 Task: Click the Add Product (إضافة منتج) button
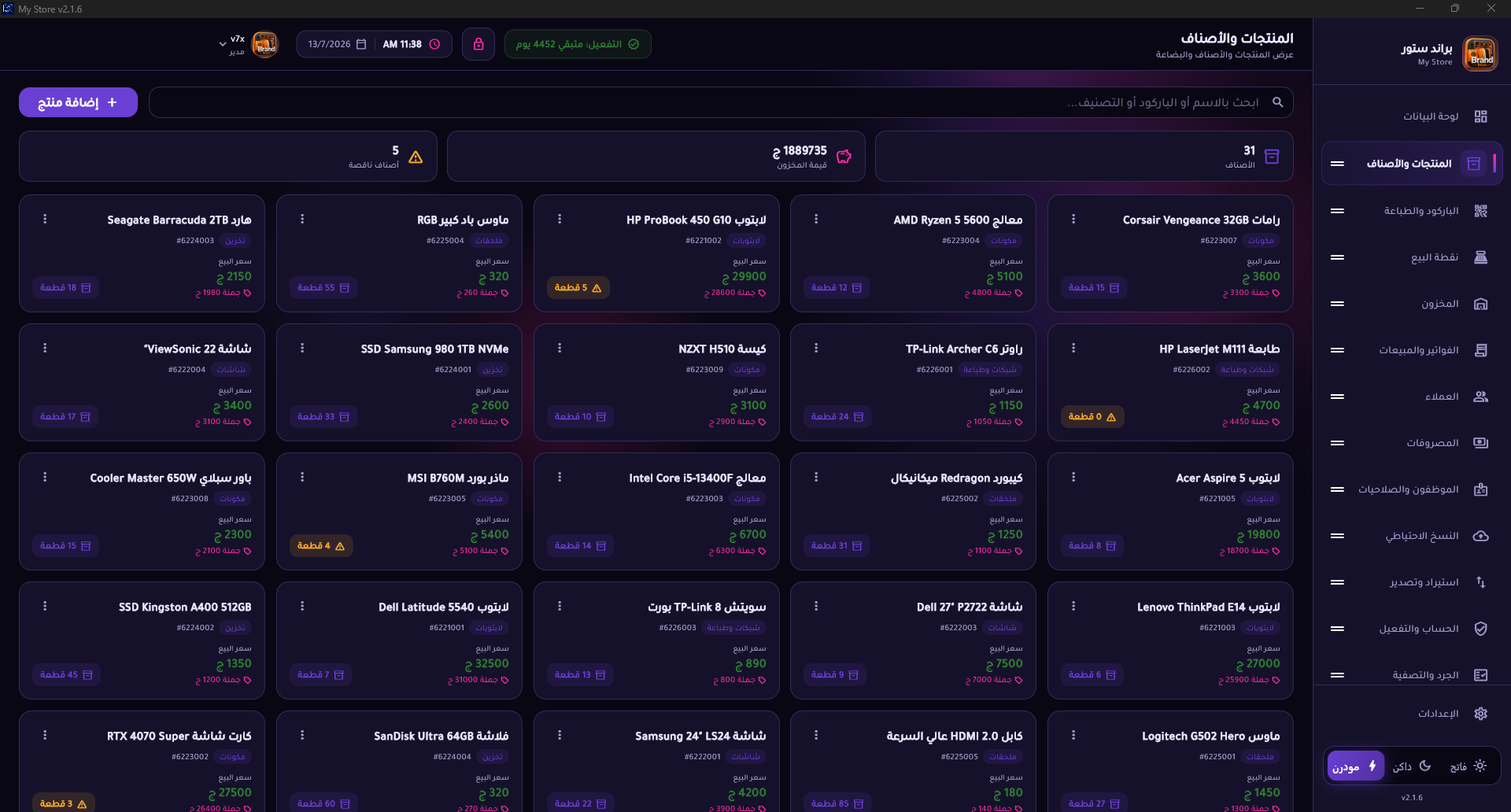point(78,102)
